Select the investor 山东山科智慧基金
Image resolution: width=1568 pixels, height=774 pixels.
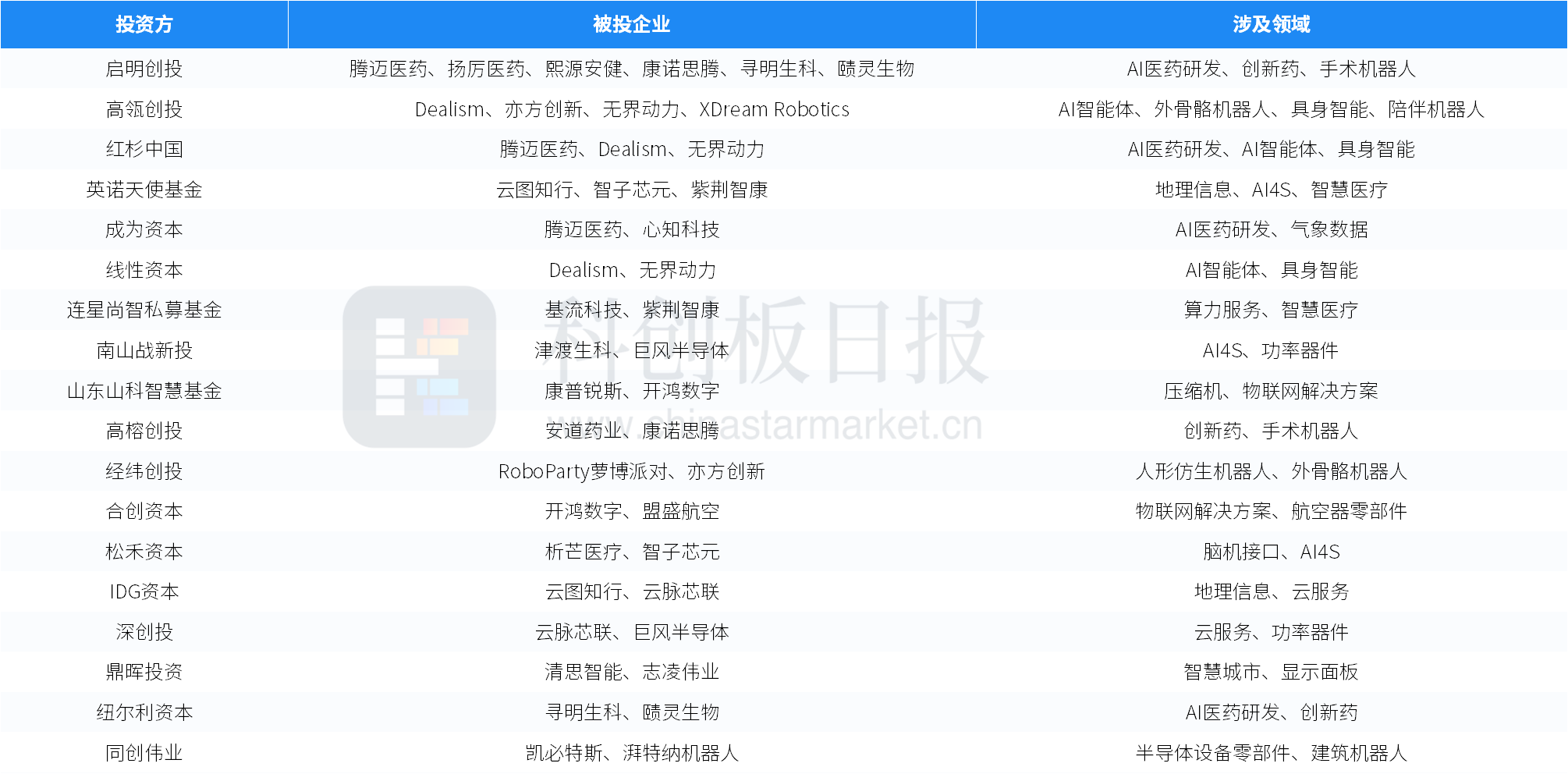pyautogui.click(x=144, y=391)
